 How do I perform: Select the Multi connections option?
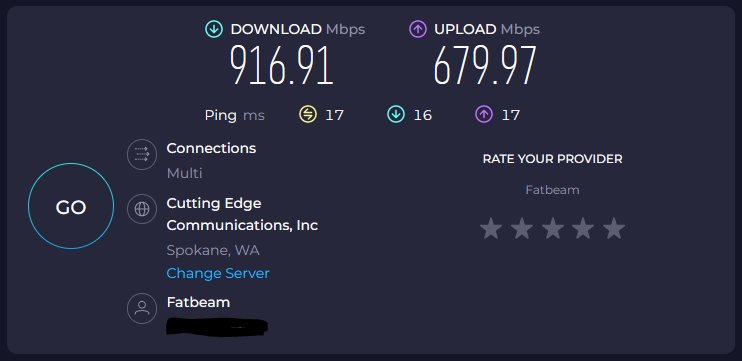pos(185,173)
